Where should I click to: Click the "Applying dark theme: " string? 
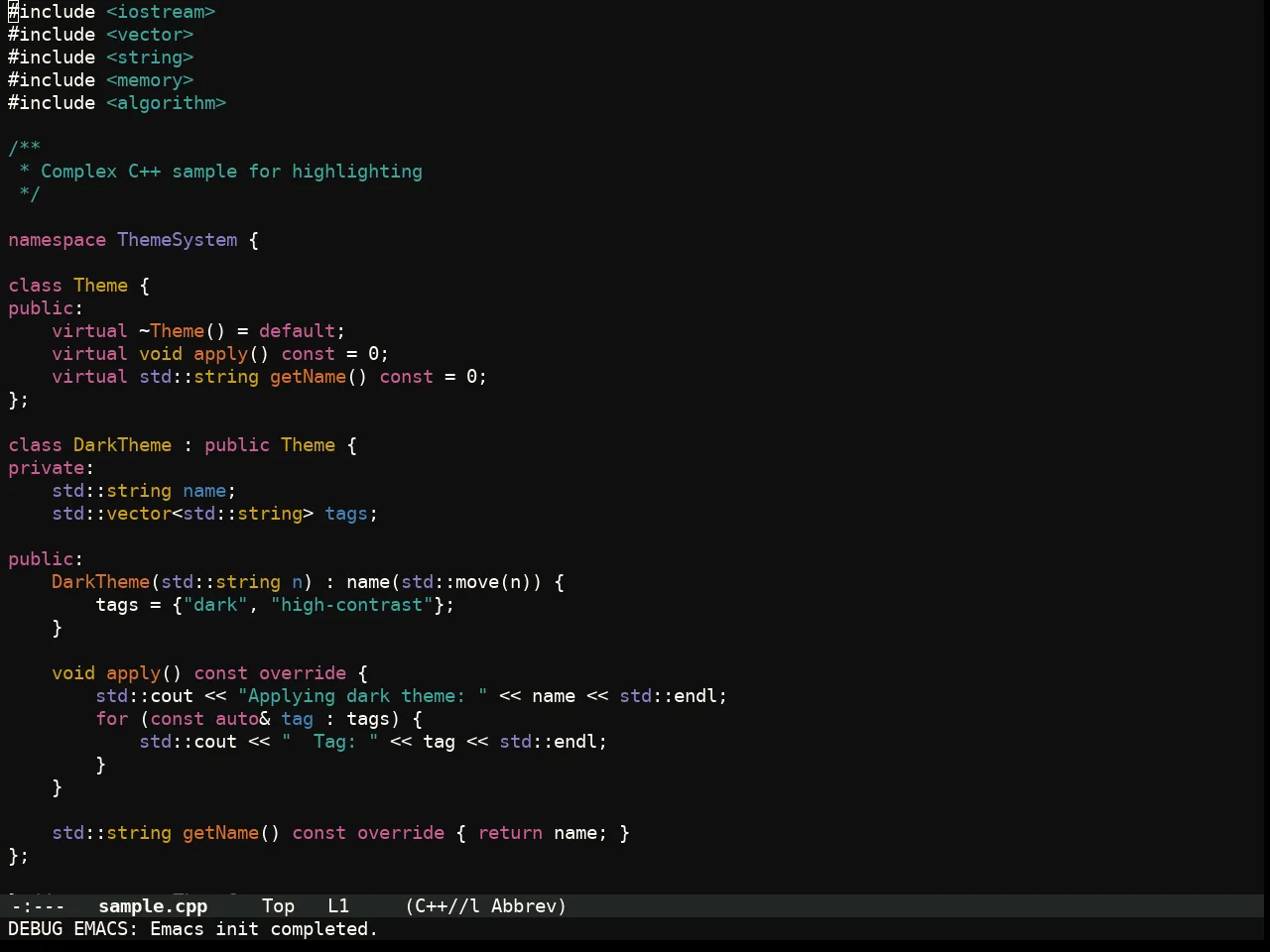(x=363, y=696)
